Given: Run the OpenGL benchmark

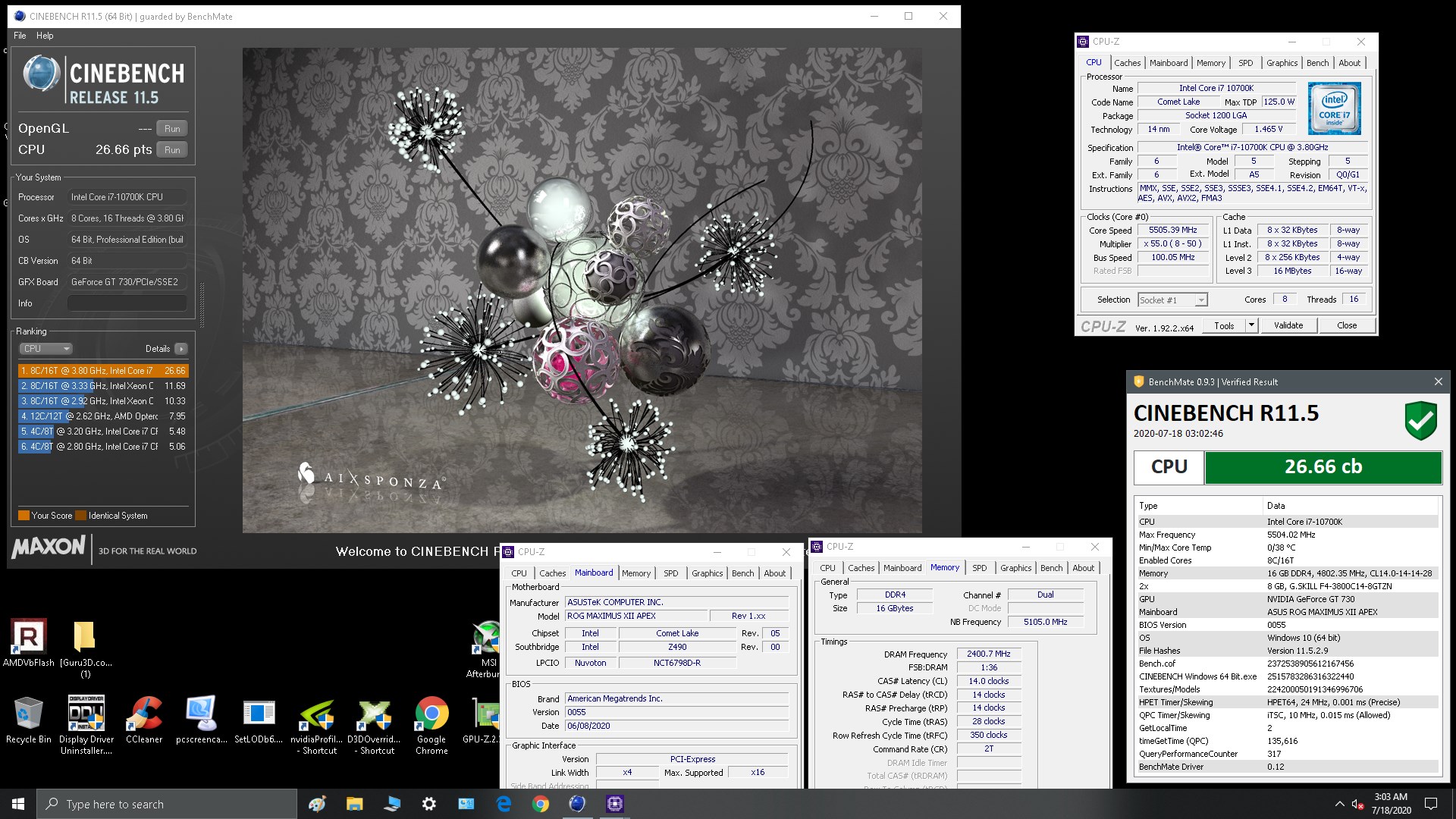Looking at the screenshot, I should click(172, 129).
